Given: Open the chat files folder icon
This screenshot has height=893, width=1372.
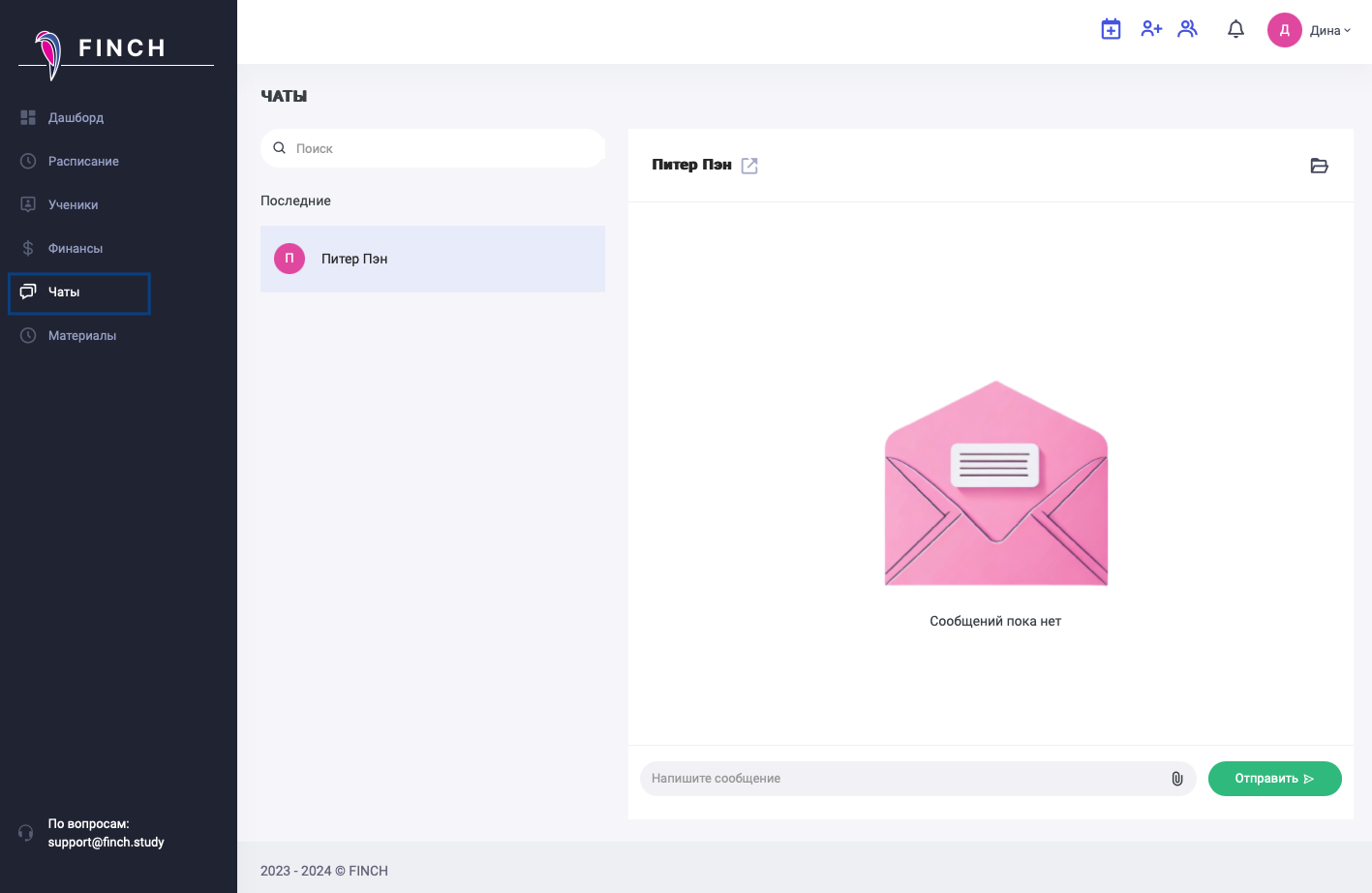Looking at the screenshot, I should click(1319, 166).
